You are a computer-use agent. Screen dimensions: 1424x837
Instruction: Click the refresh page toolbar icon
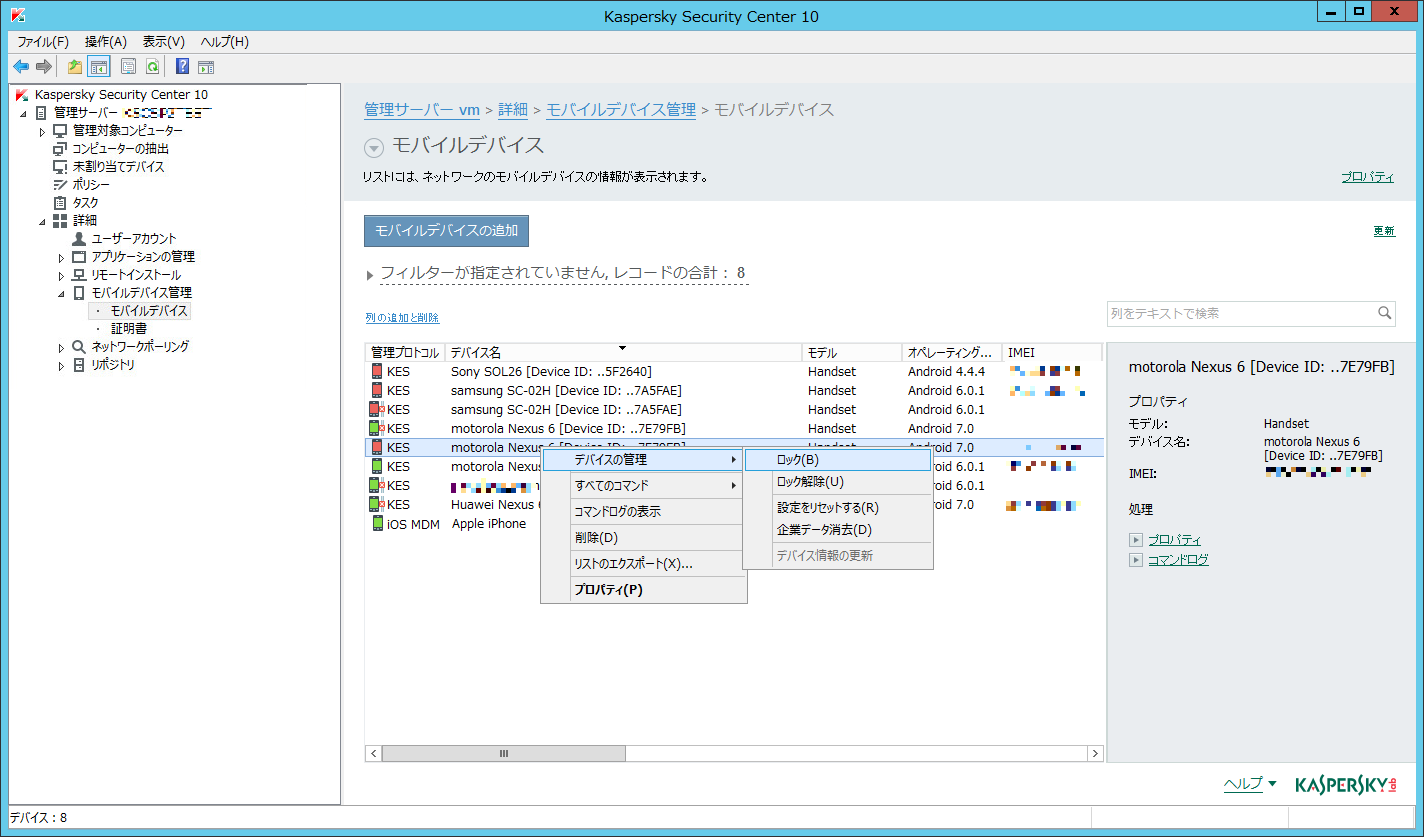click(152, 67)
